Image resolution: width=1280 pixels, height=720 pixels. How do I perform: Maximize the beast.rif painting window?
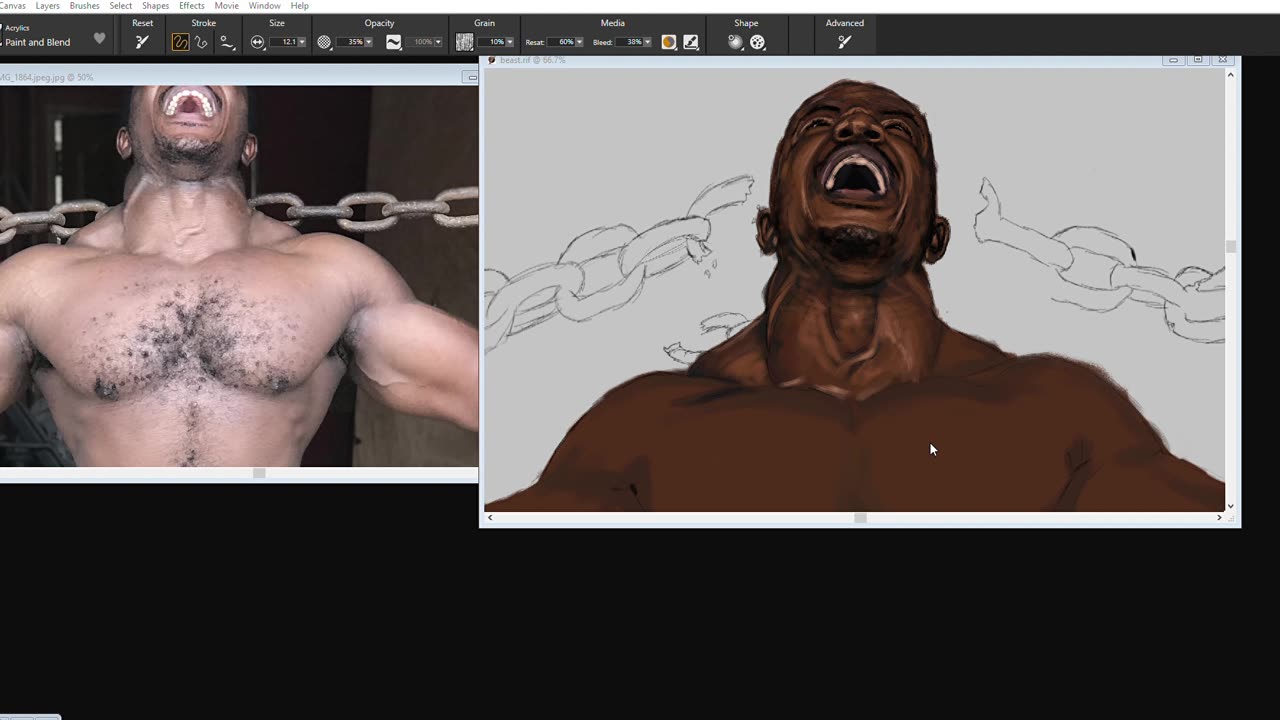tap(1198, 60)
